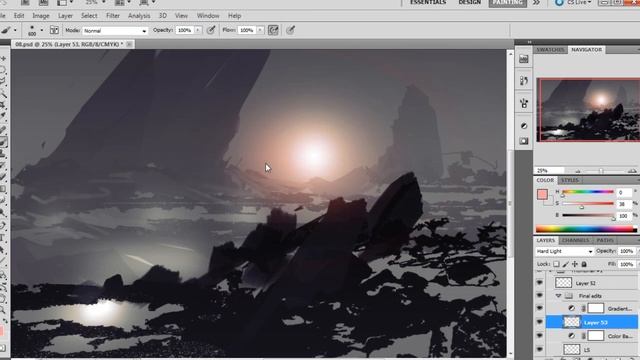Open the Window menu
Screen dimensions: 640x360
pyautogui.click(x=208, y=16)
